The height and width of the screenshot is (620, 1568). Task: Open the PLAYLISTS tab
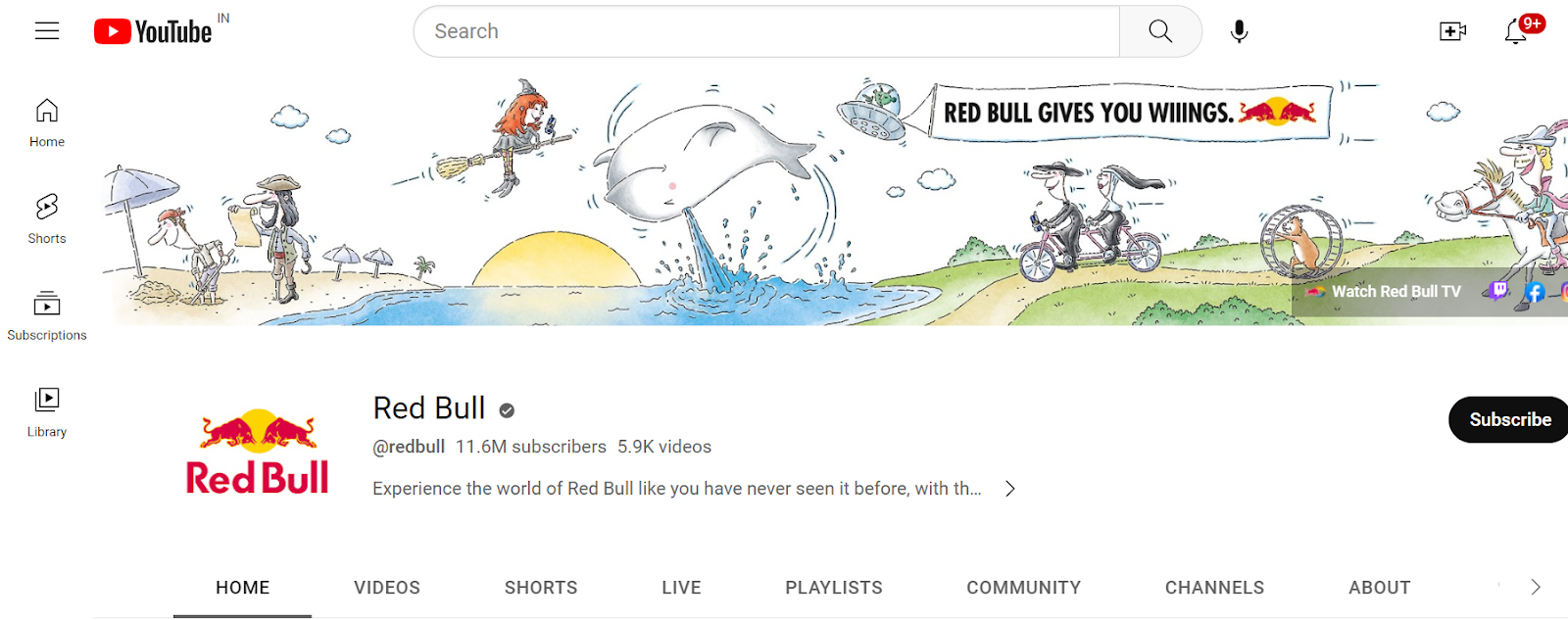[x=834, y=588]
